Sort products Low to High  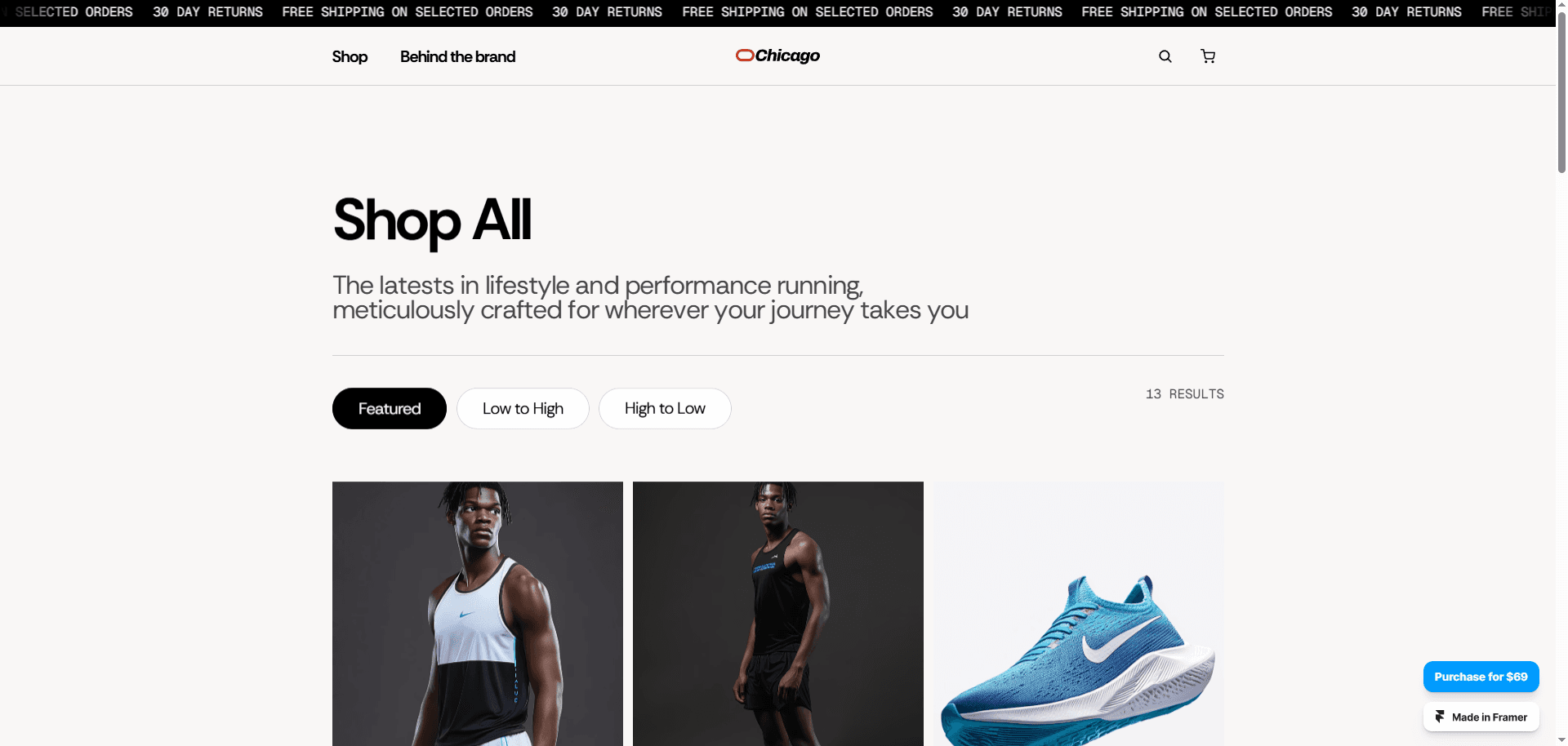pos(523,408)
